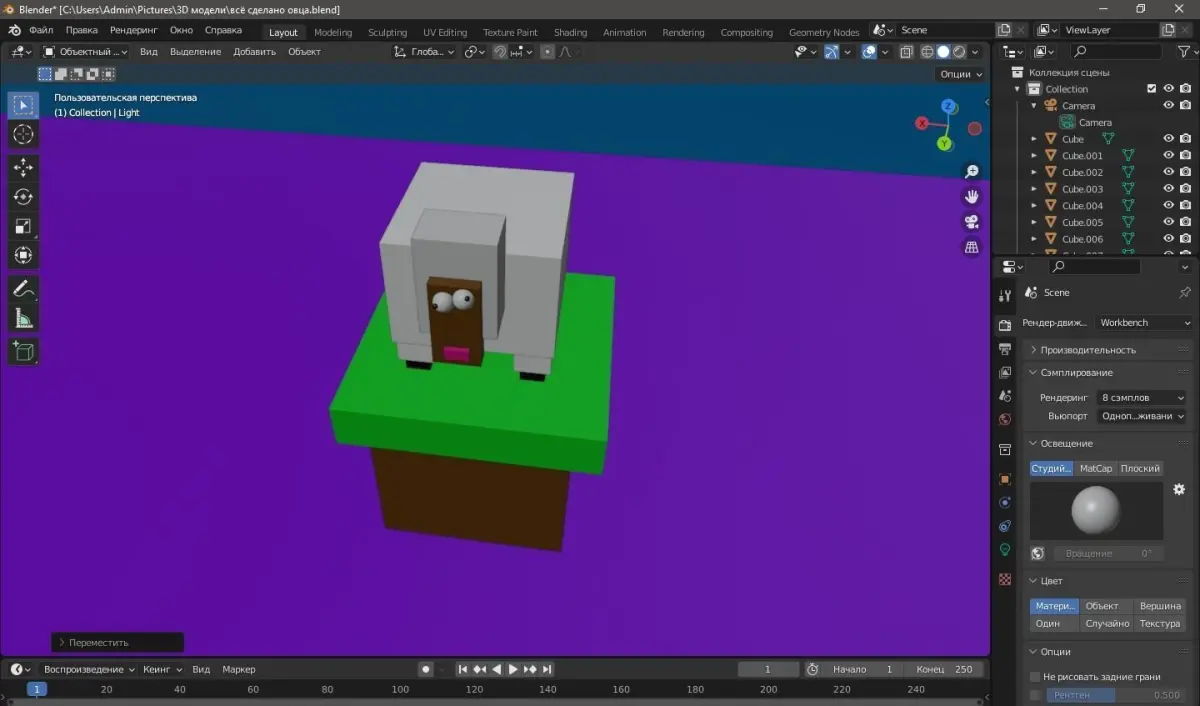1200x706 pixels.
Task: Enable 'Не рисовать задние грани' checkbox
Action: click(1035, 677)
